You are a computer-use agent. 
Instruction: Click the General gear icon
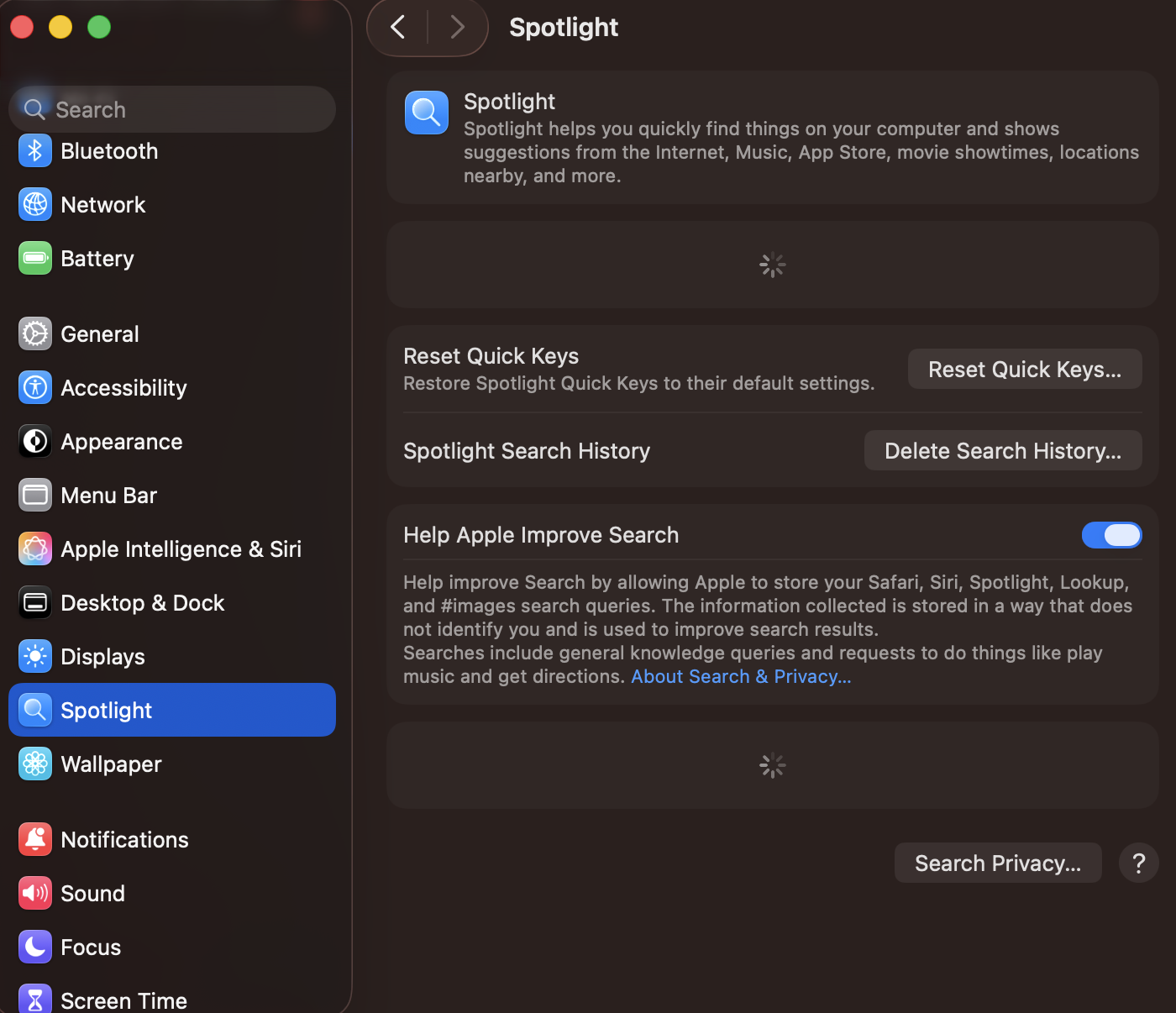(35, 334)
